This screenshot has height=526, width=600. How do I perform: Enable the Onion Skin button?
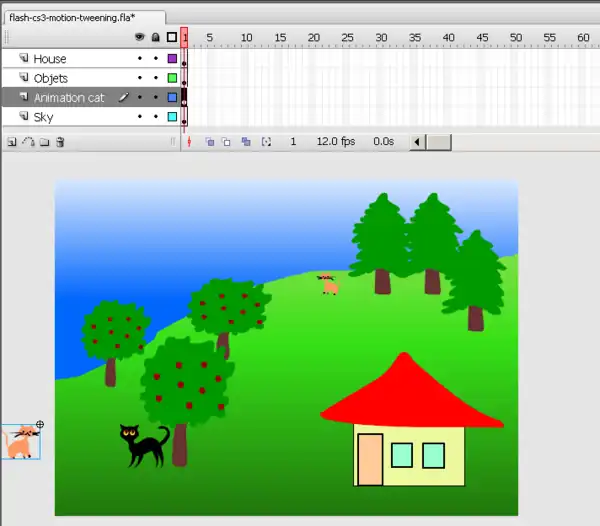coord(210,142)
